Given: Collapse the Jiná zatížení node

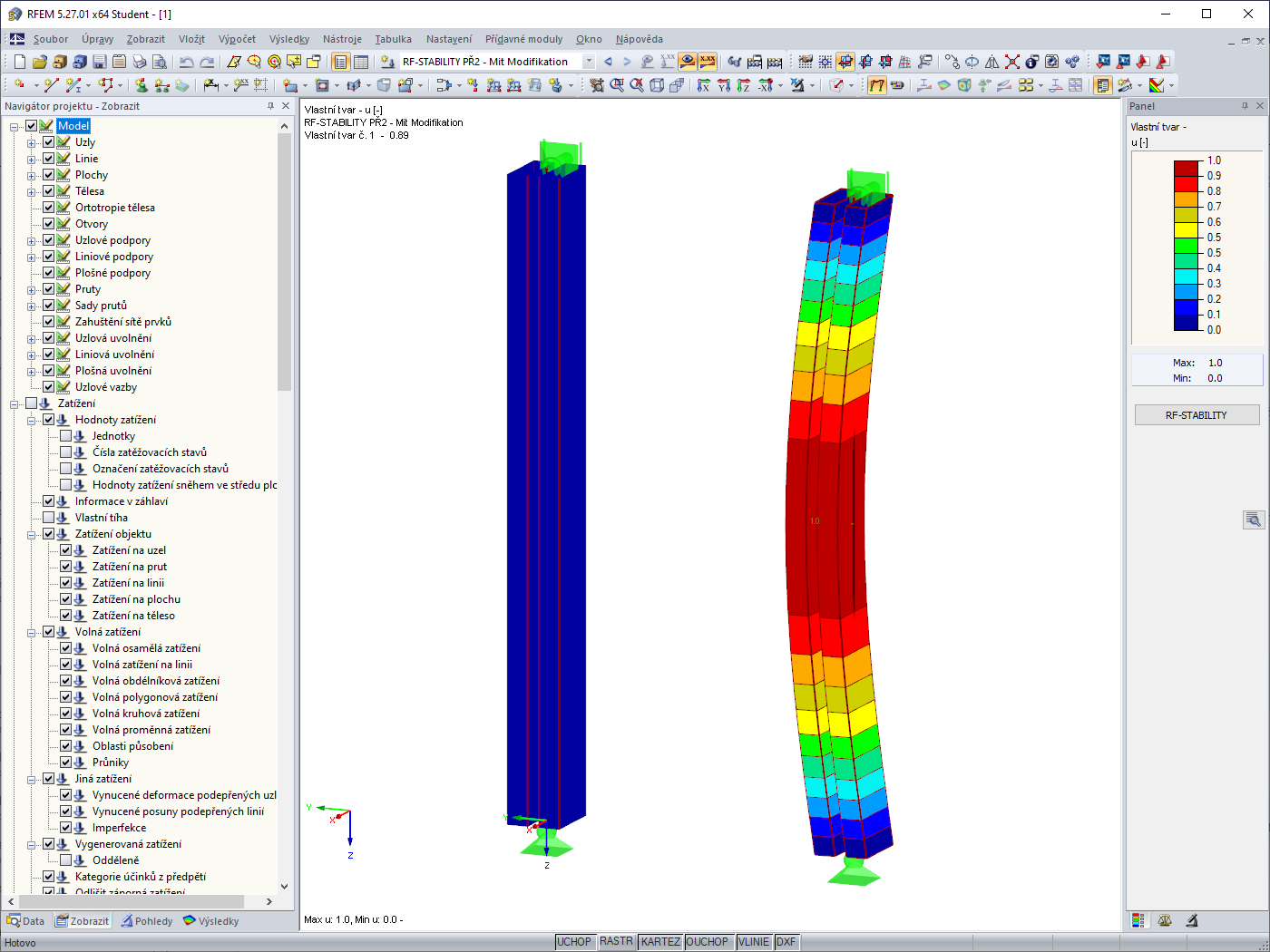Looking at the screenshot, I should click(x=32, y=779).
